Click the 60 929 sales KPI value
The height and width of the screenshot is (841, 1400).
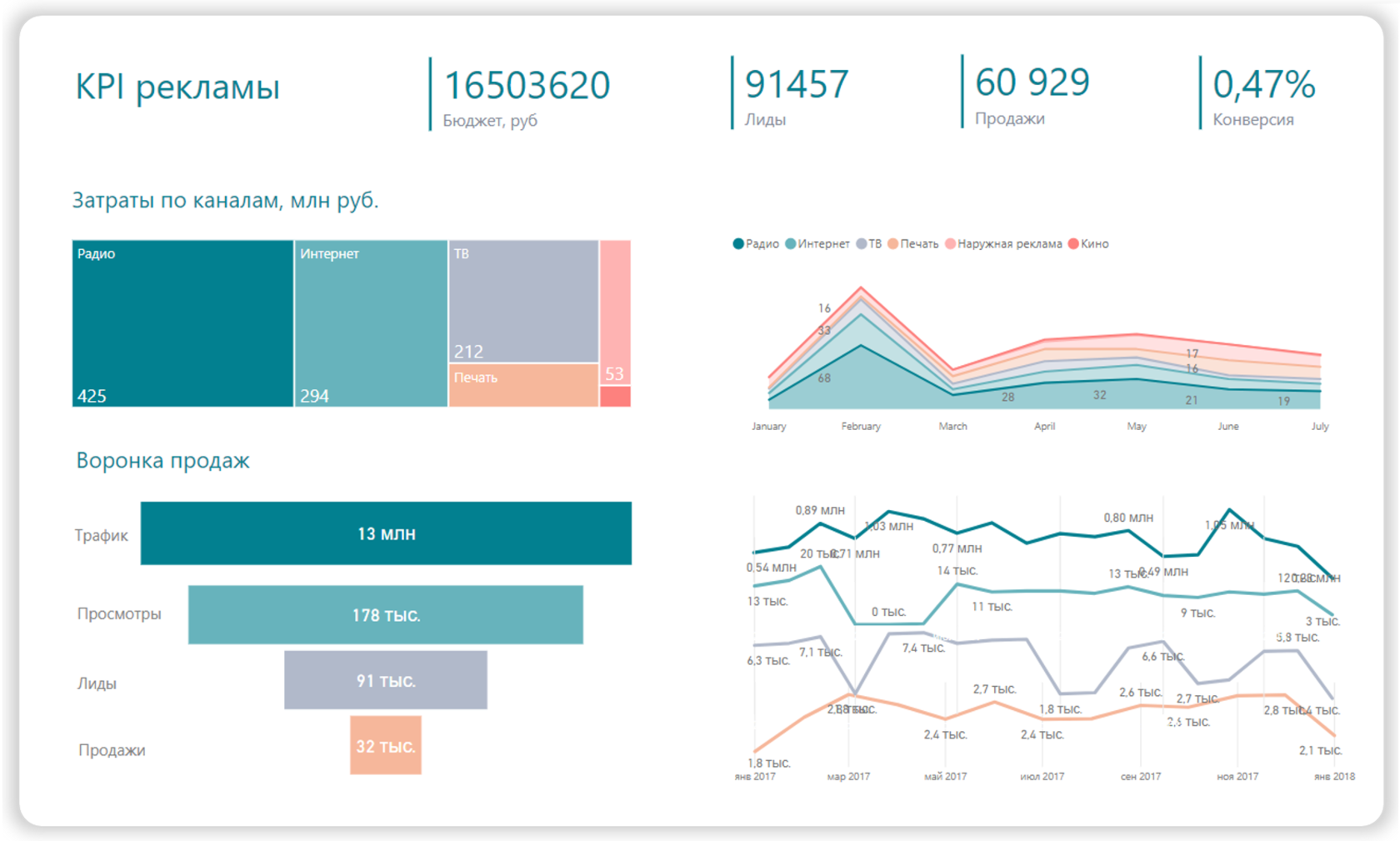1032,83
